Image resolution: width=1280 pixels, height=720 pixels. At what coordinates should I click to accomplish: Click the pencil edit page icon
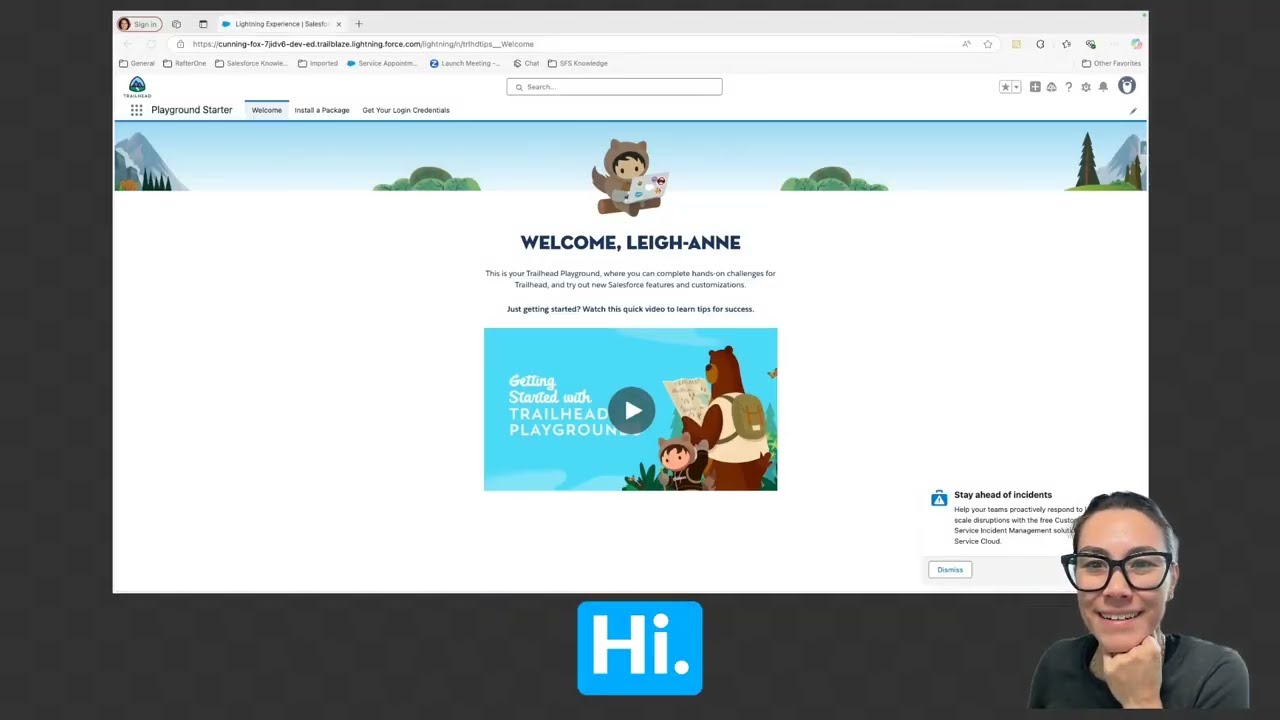click(x=1133, y=110)
